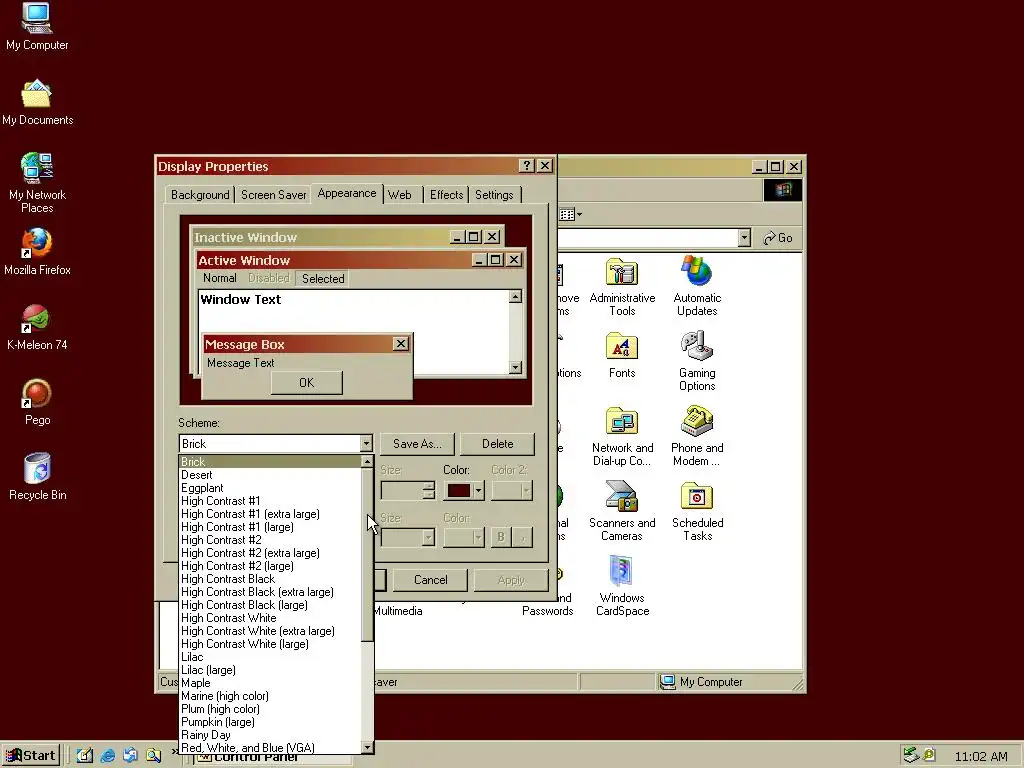The width and height of the screenshot is (1024, 768).
Task: Choose Lilac from the scheme list
Action: pos(270,657)
